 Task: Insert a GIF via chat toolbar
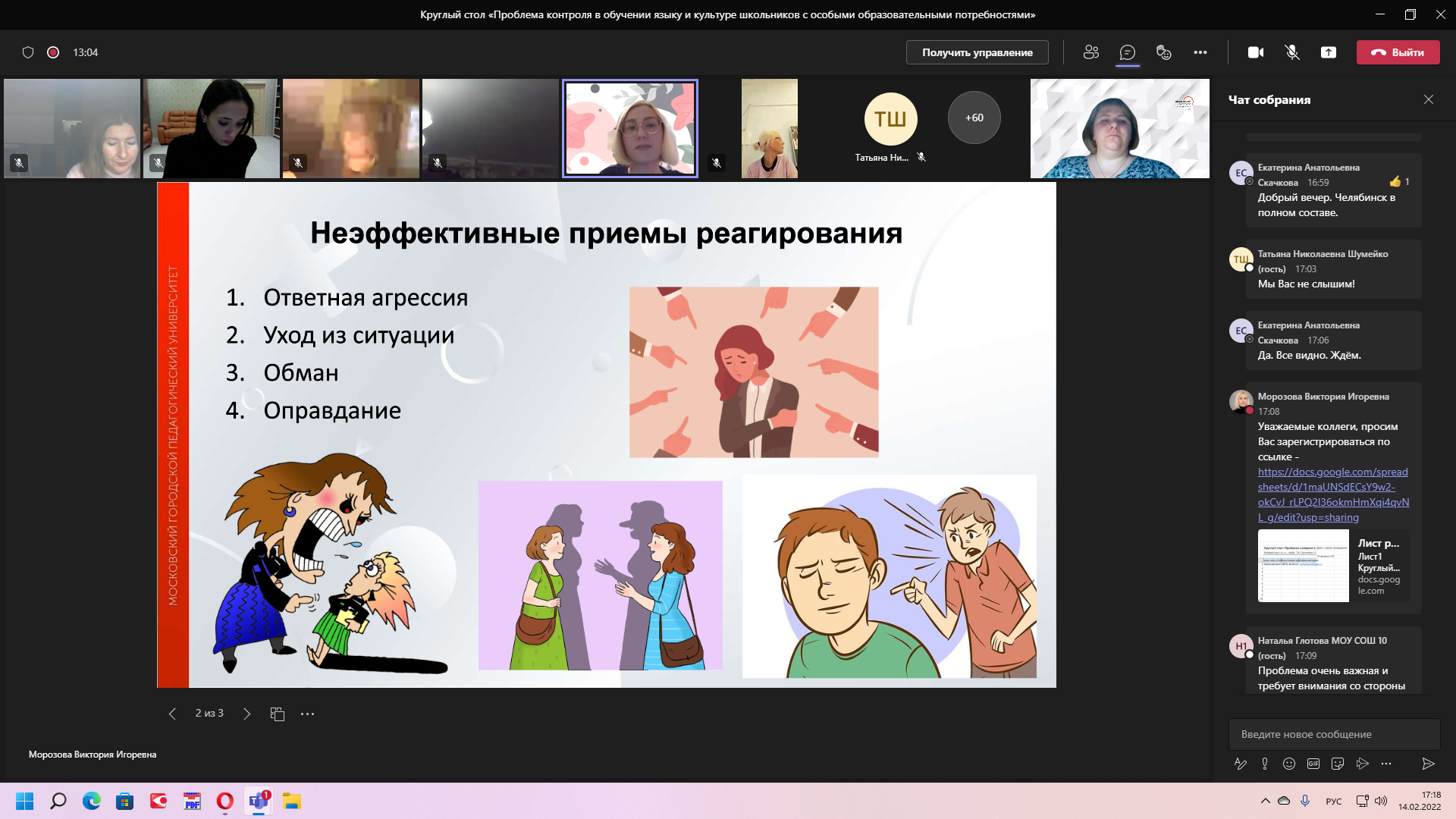[1313, 764]
